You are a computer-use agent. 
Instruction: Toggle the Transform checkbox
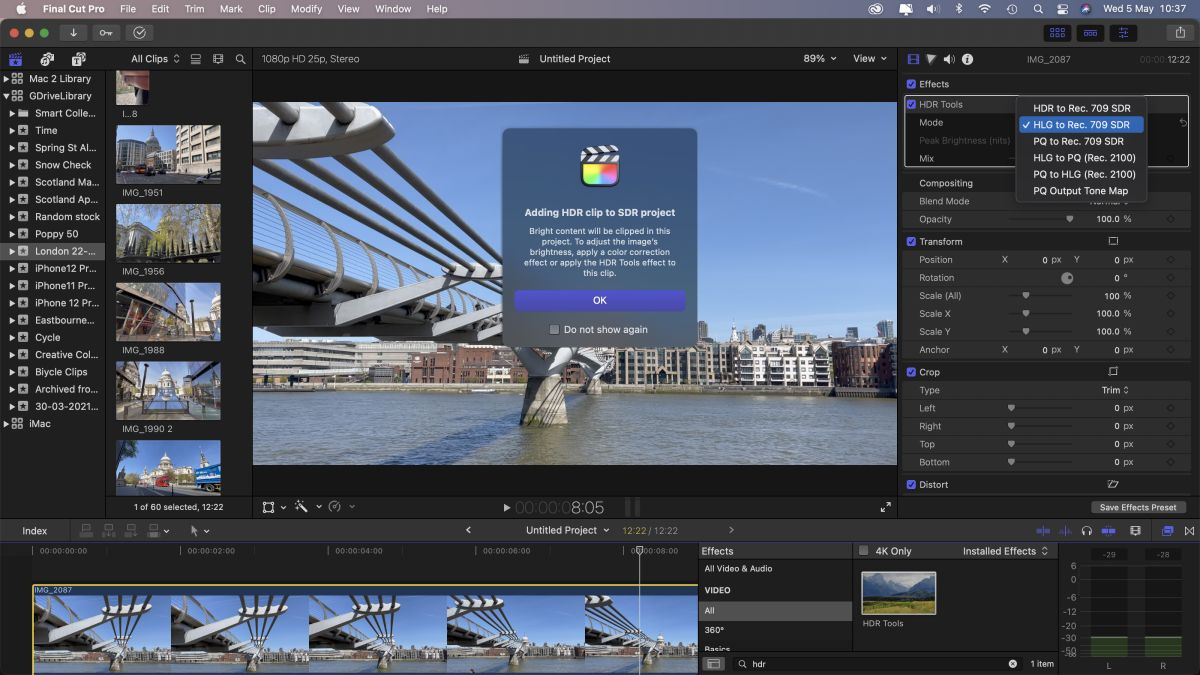coord(911,241)
